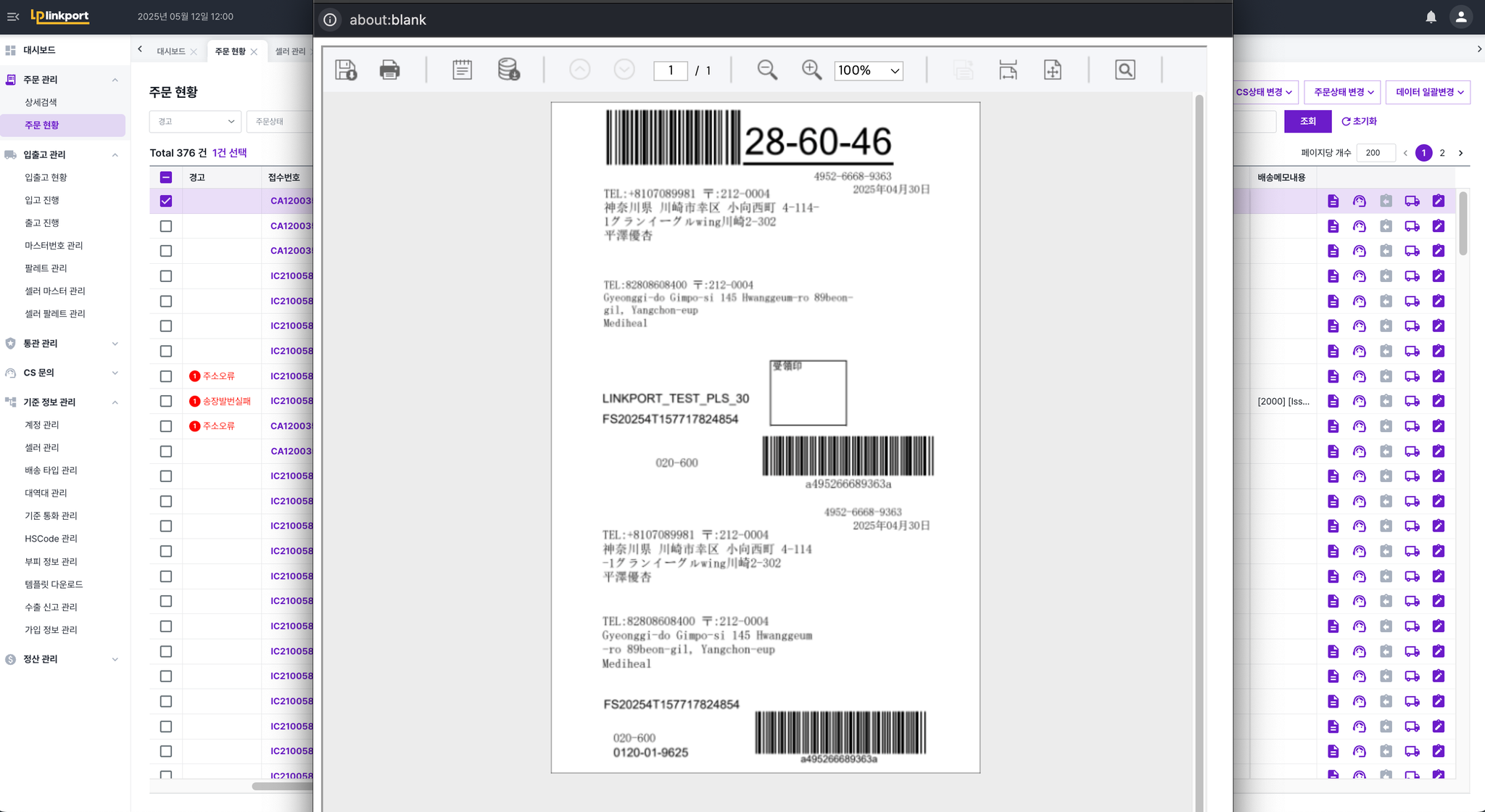This screenshot has width=1485, height=812.
Task: Zoom in using the plus magnifier
Action: click(x=811, y=70)
